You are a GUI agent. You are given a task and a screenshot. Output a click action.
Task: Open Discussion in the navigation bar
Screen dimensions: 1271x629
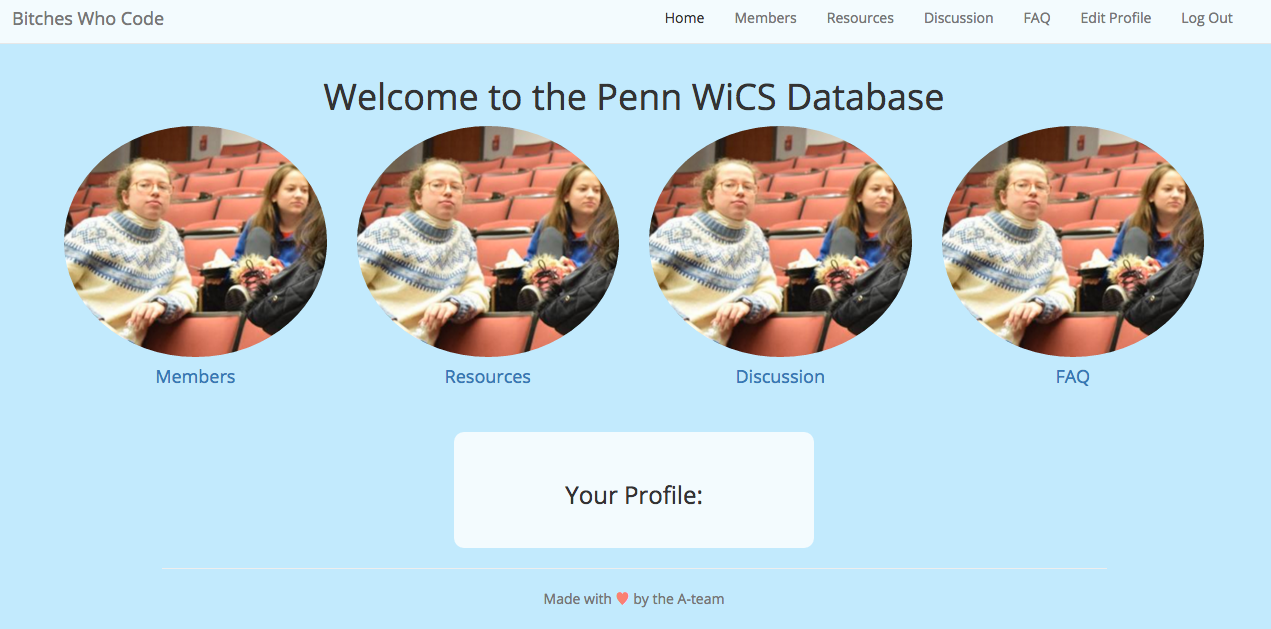(958, 18)
